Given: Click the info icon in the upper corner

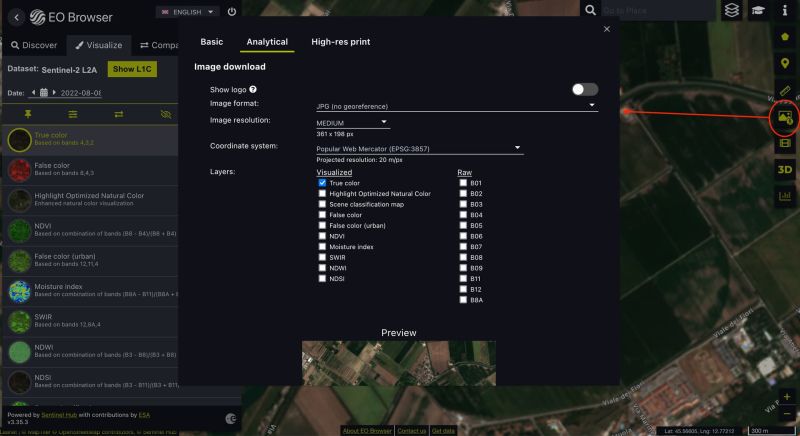Looking at the screenshot, I should [785, 10].
